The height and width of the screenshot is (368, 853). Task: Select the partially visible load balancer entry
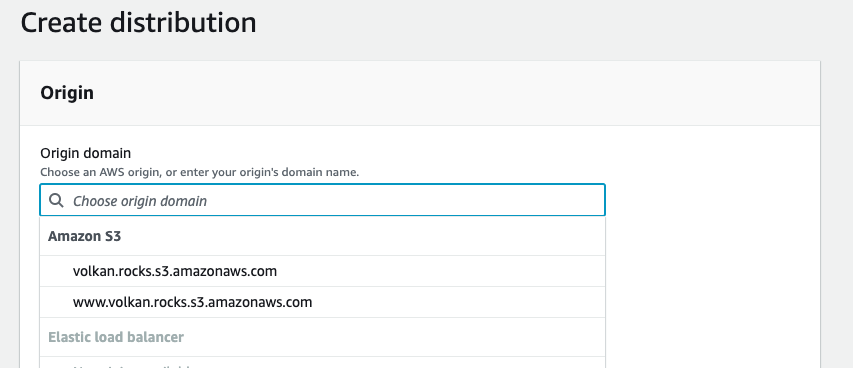click(x=322, y=363)
